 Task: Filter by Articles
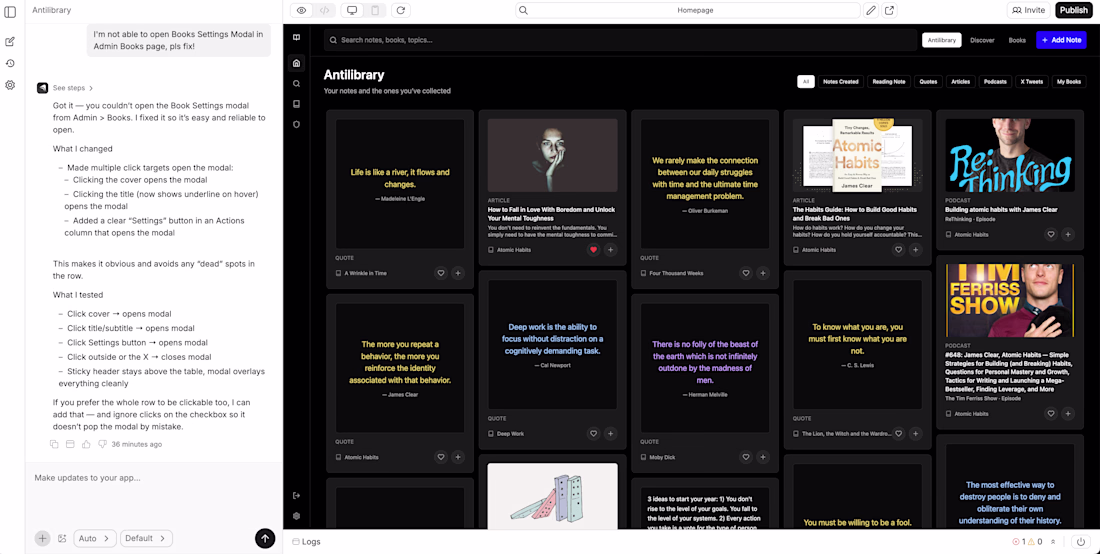(x=960, y=81)
